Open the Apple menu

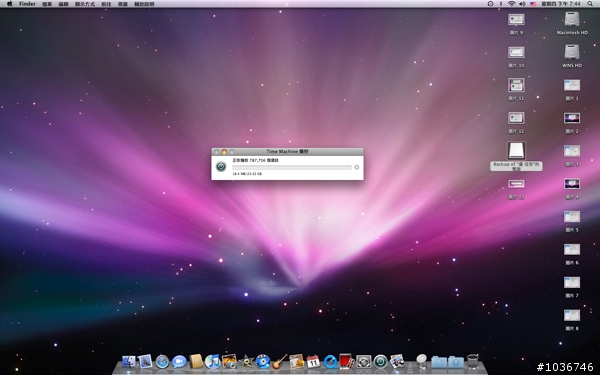click(10, 4)
